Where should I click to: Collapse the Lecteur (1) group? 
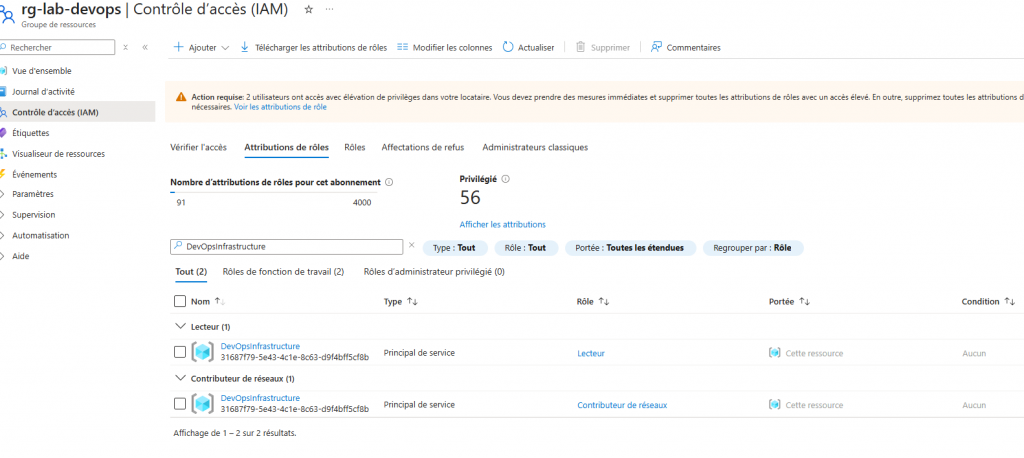(x=180, y=326)
